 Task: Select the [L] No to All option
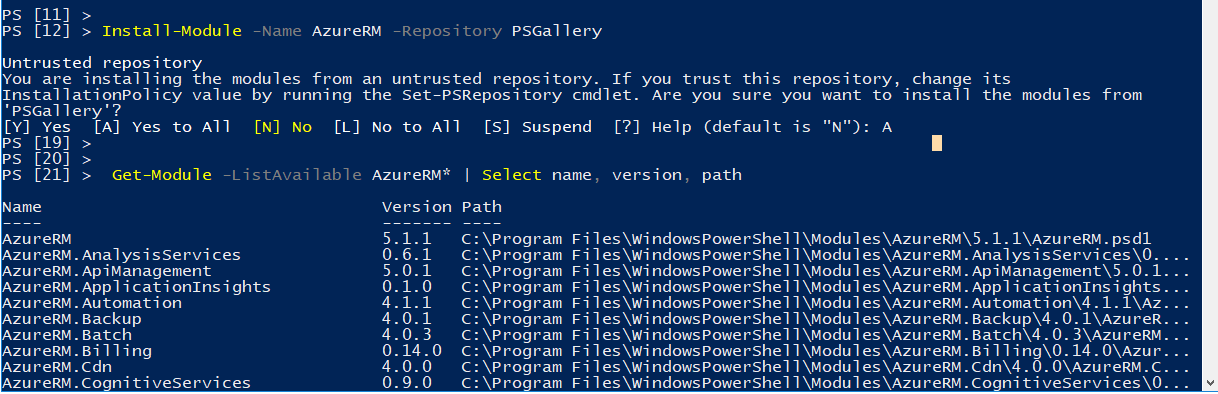397,127
